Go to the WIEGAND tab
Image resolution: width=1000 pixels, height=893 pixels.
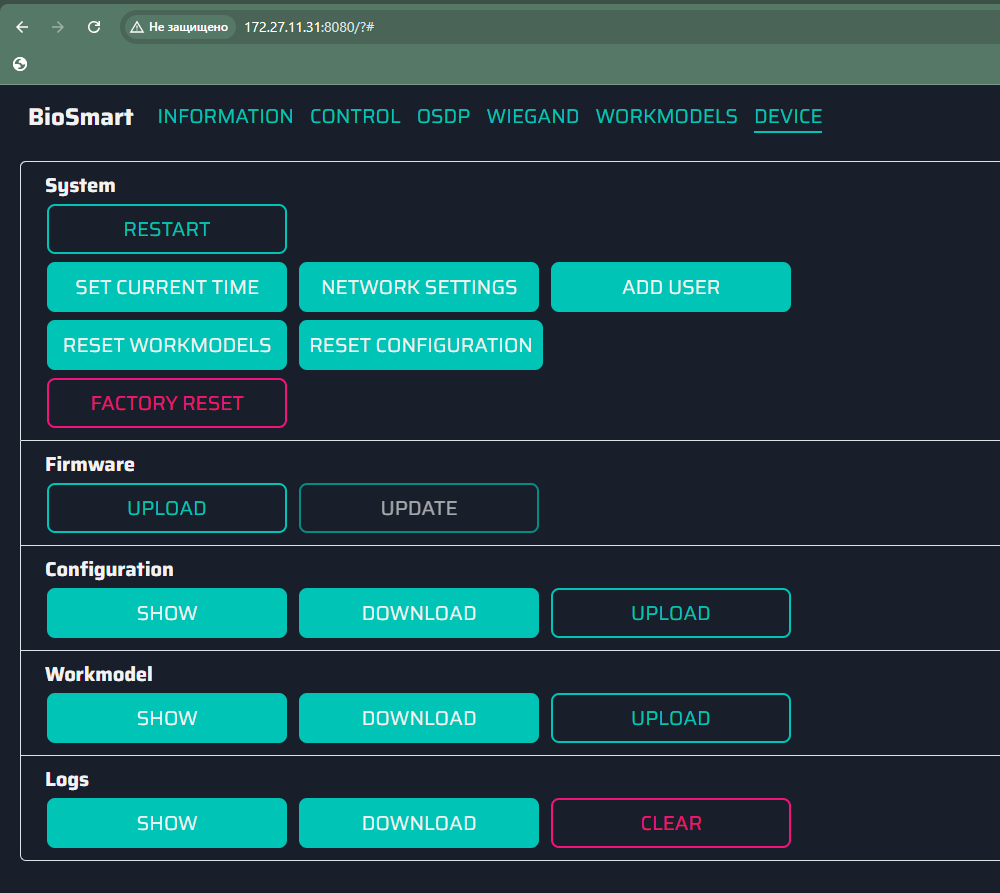click(533, 116)
